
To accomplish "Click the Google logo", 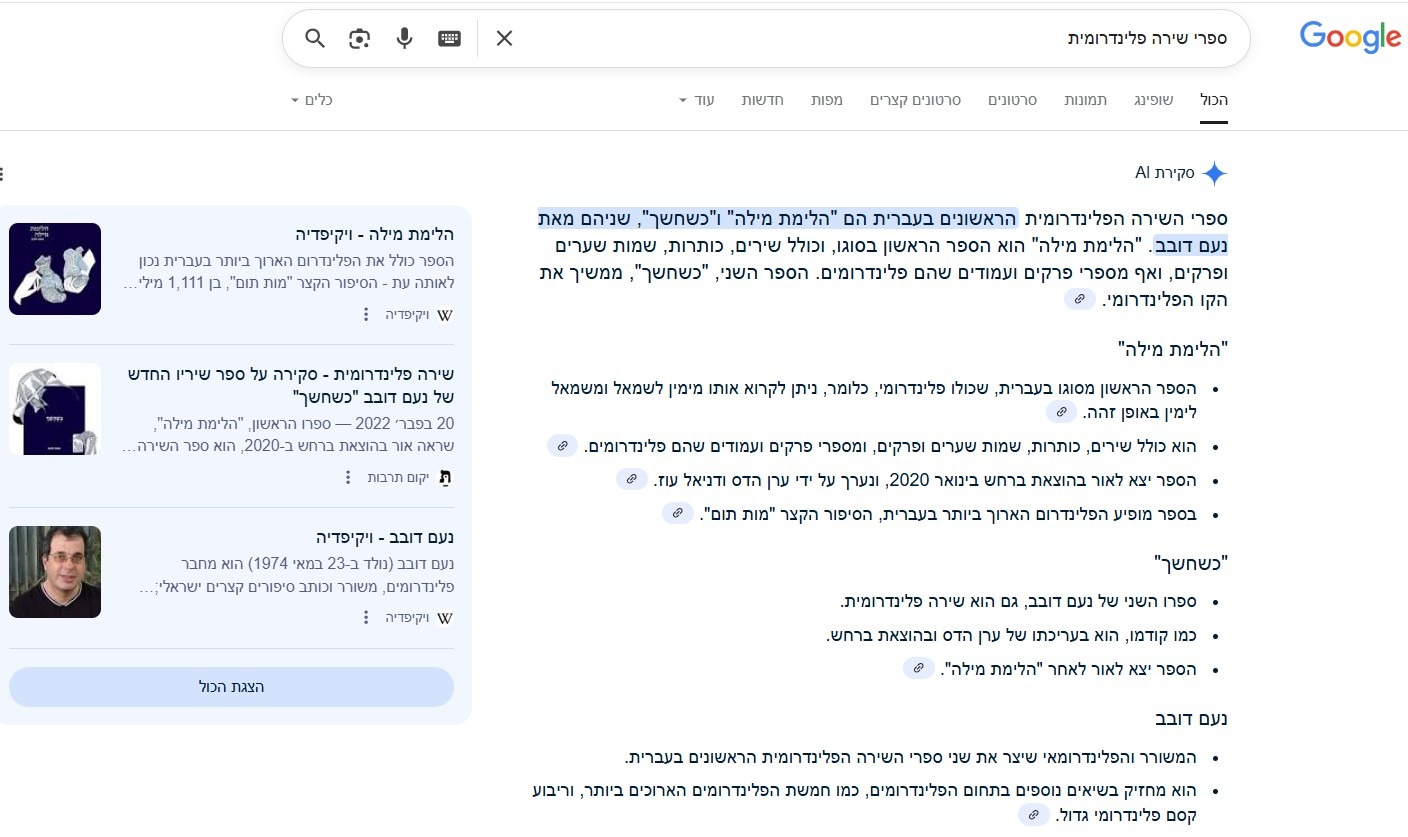I will [x=1350, y=37].
